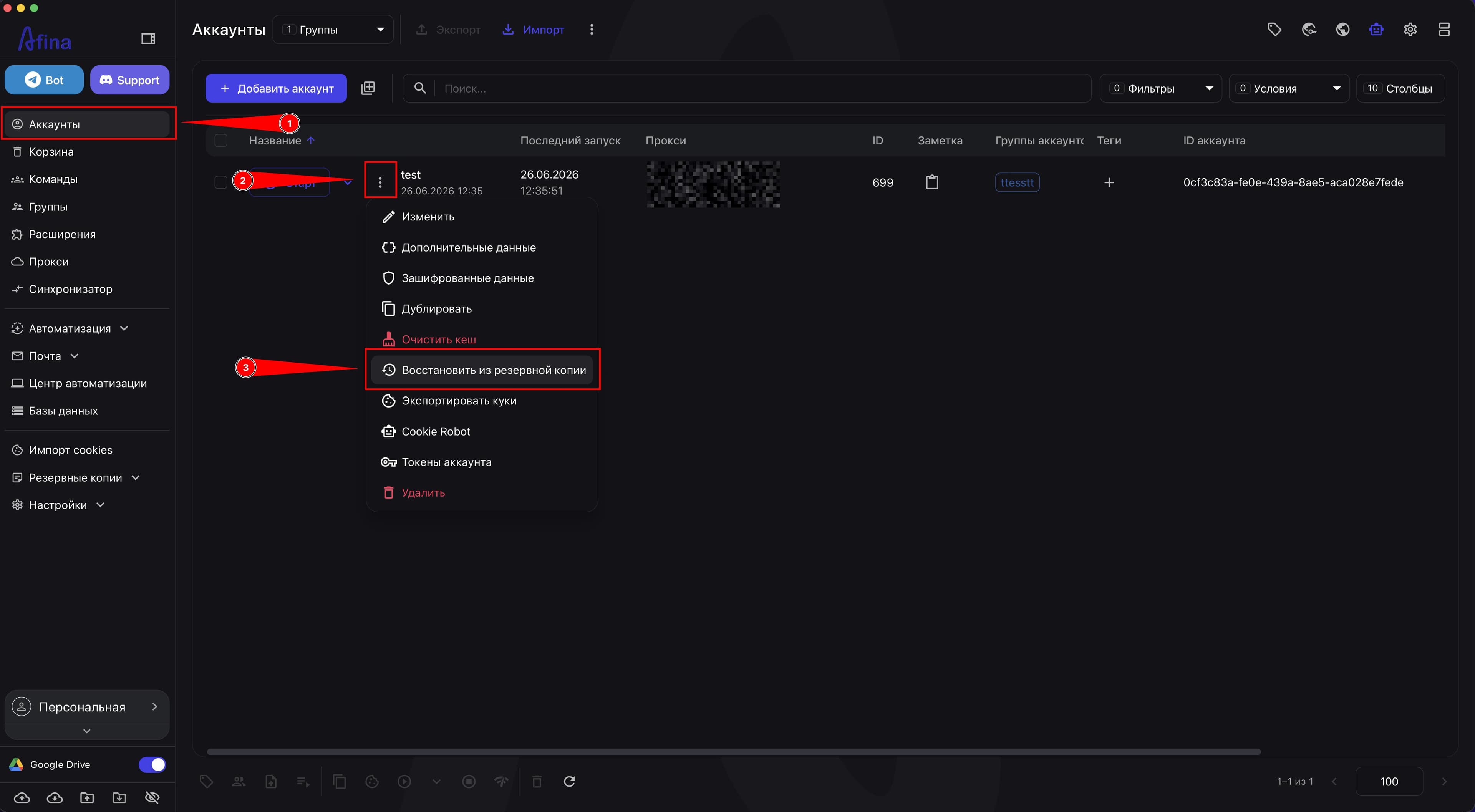Open the Группы dropdown
Image resolution: width=1475 pixels, height=812 pixels.
click(x=333, y=29)
